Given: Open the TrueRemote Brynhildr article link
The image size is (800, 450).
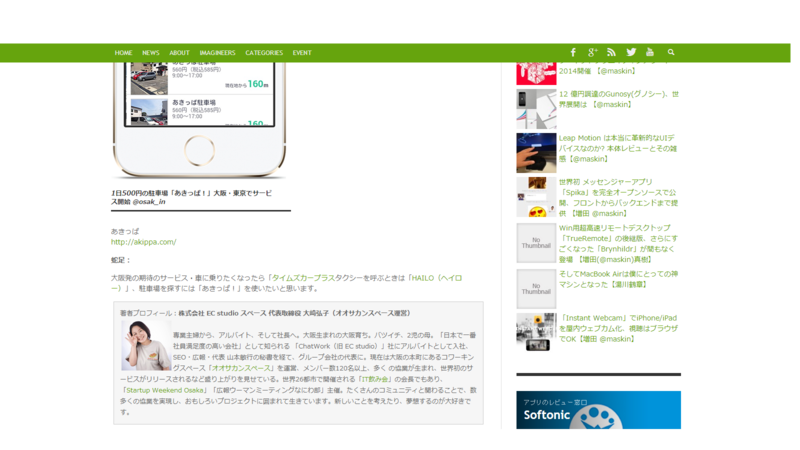Looking at the screenshot, I should click(x=618, y=243).
